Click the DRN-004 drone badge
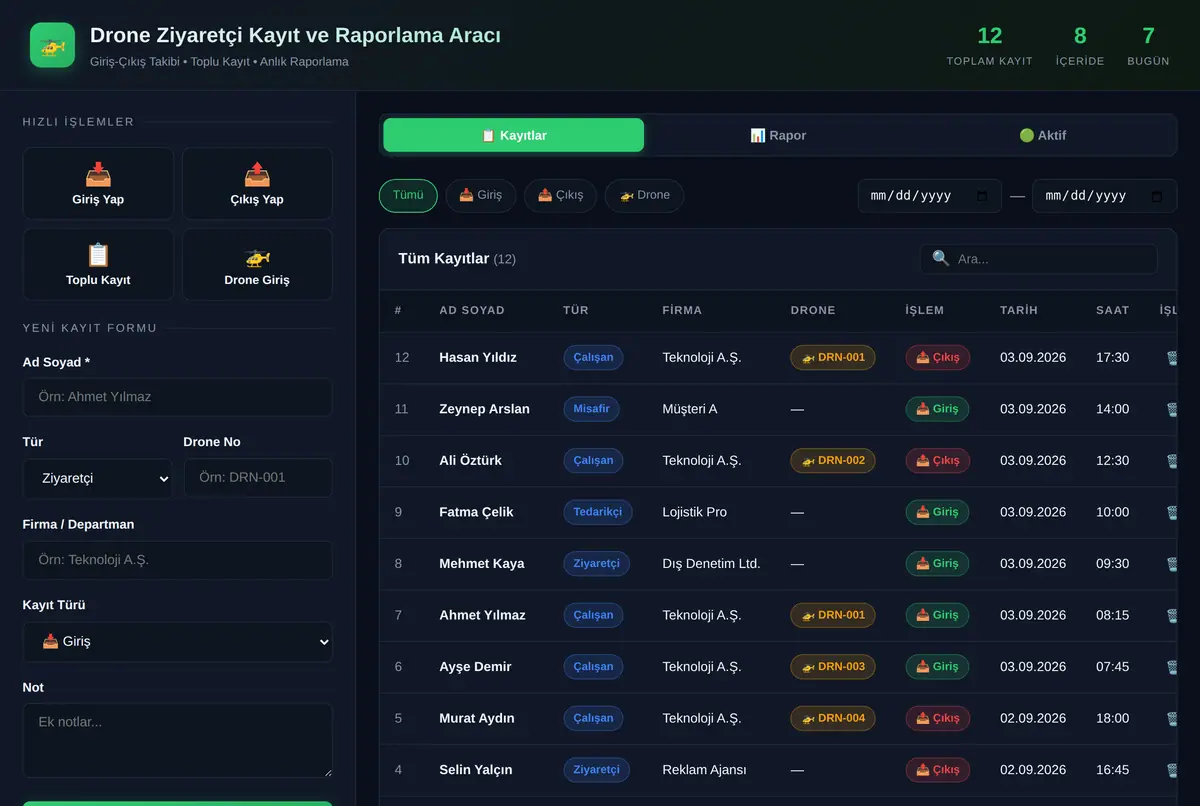The image size is (1200, 806). (x=833, y=718)
